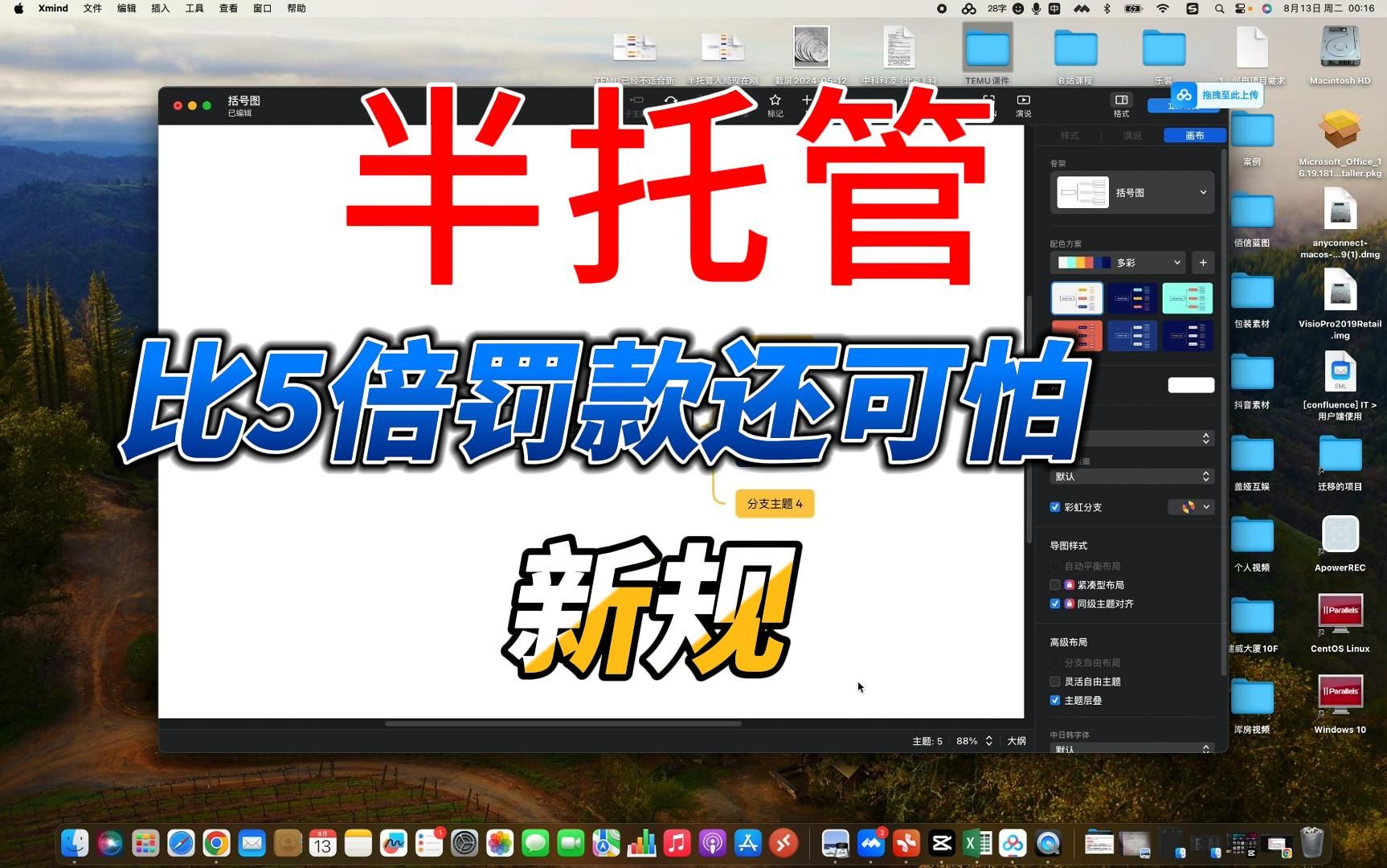This screenshot has width=1387, height=868.
Task: Open the 插入 menu
Action: click(x=161, y=8)
